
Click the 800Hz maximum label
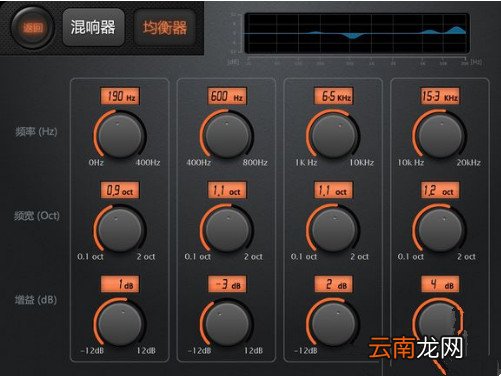255,163
